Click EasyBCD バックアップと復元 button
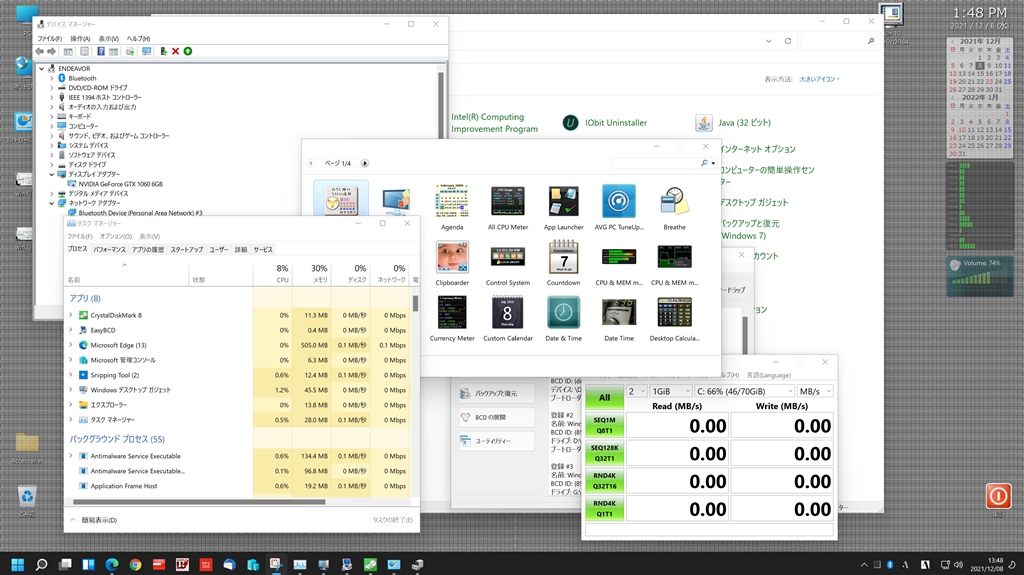 click(x=496, y=393)
